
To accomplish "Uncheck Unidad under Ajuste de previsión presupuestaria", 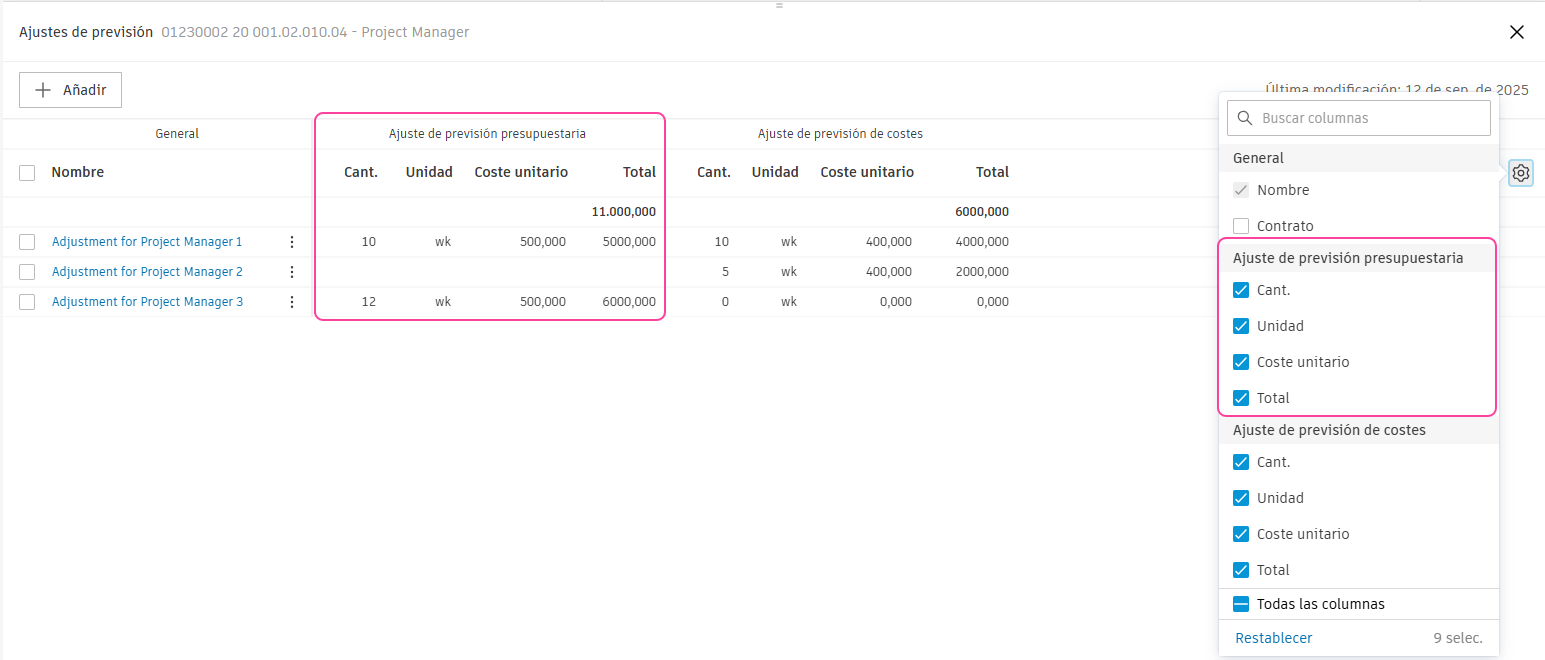I will click(1241, 326).
